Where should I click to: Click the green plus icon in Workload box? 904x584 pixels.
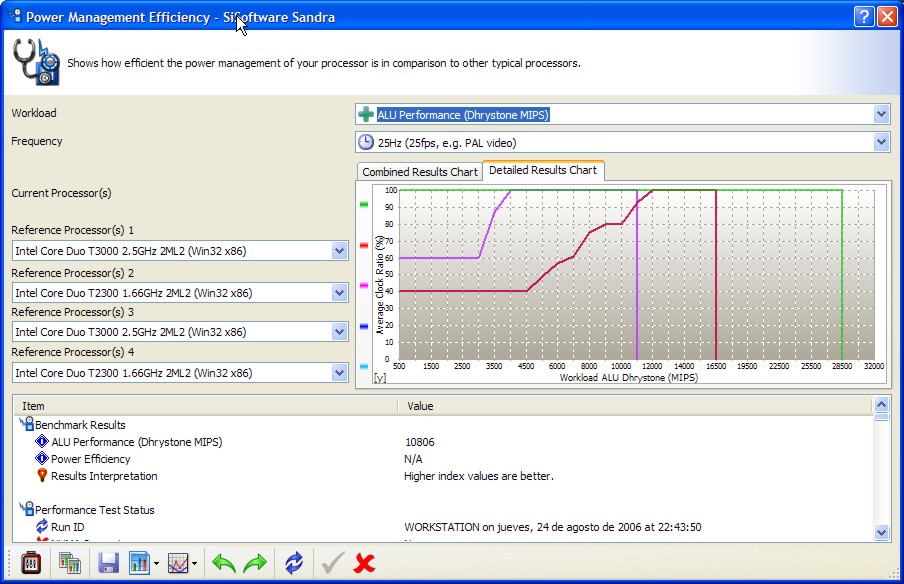(x=366, y=114)
